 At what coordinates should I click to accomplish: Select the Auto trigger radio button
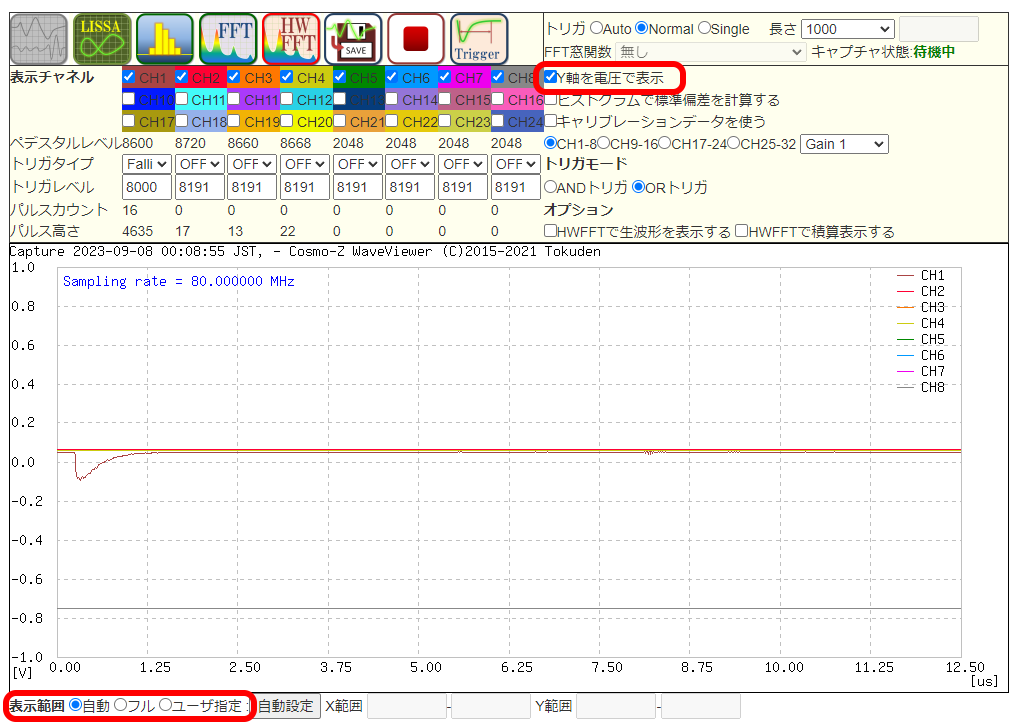coord(596,29)
